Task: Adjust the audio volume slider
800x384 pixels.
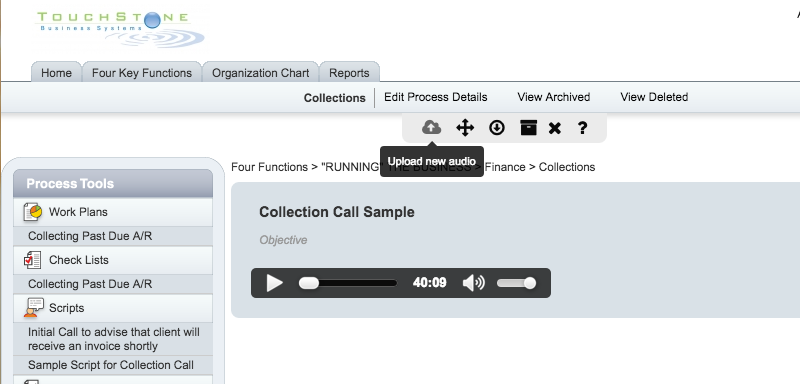Action: click(516, 283)
